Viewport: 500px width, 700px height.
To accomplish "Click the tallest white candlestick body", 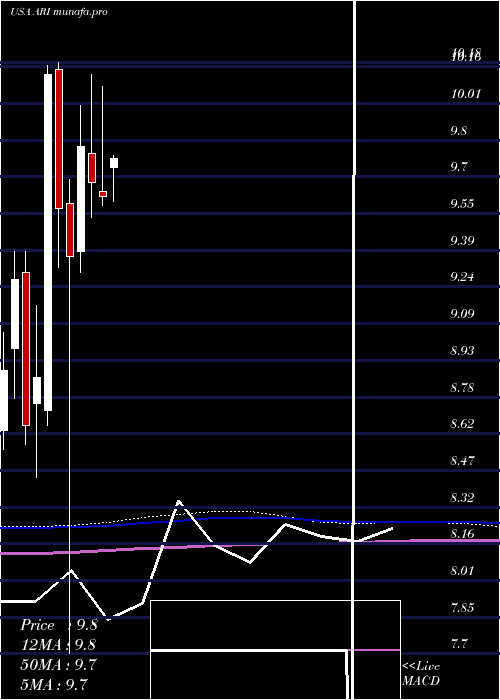I will [x=48, y=242].
